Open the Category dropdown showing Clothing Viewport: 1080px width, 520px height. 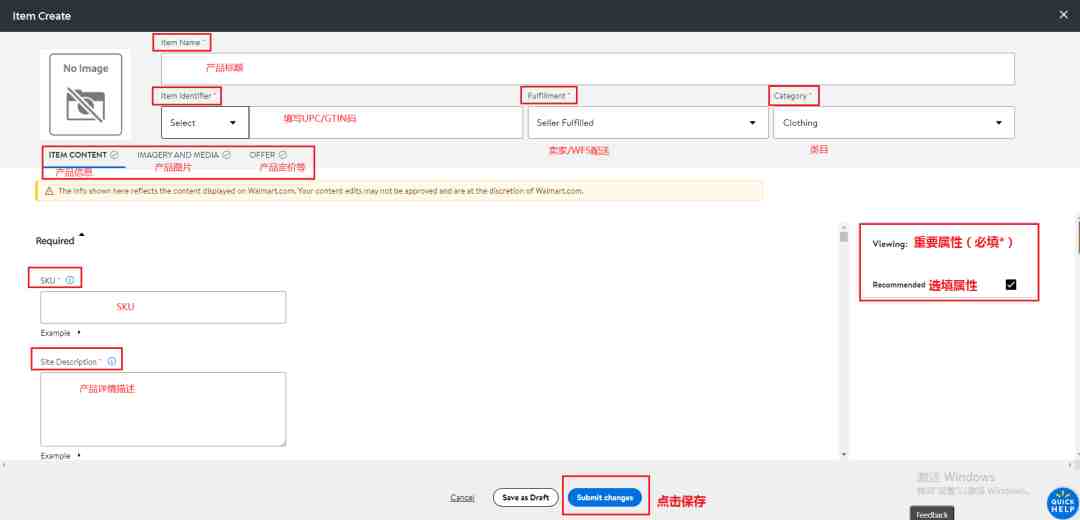click(x=893, y=123)
